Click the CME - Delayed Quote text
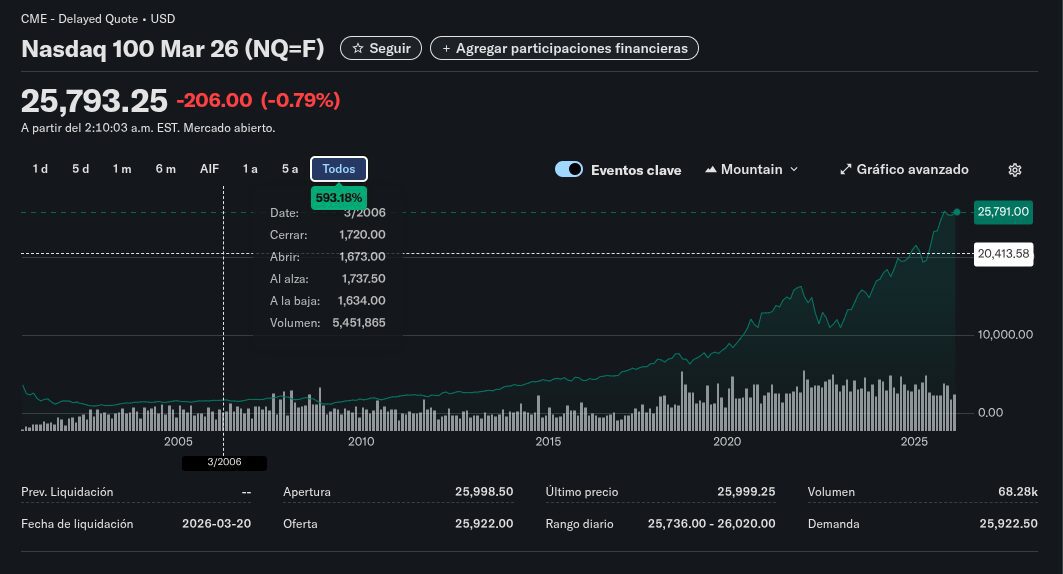1063x574 pixels. (x=79, y=19)
